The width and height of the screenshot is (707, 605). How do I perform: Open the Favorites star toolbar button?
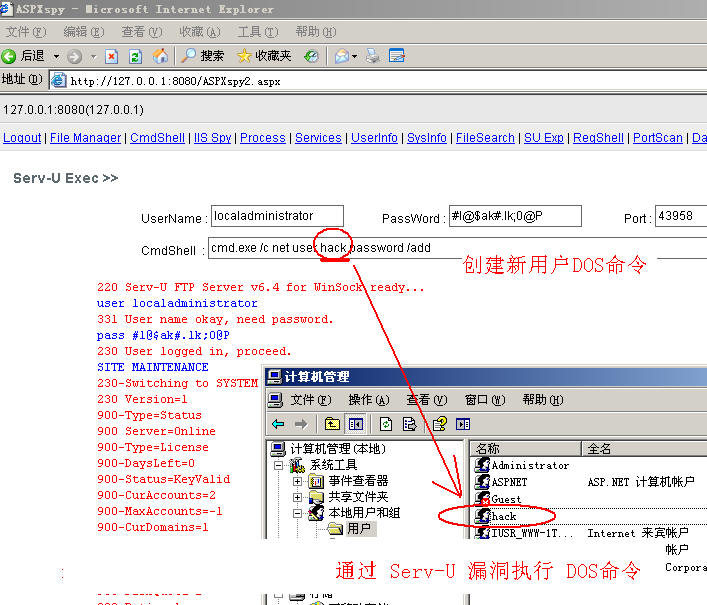[x=264, y=56]
